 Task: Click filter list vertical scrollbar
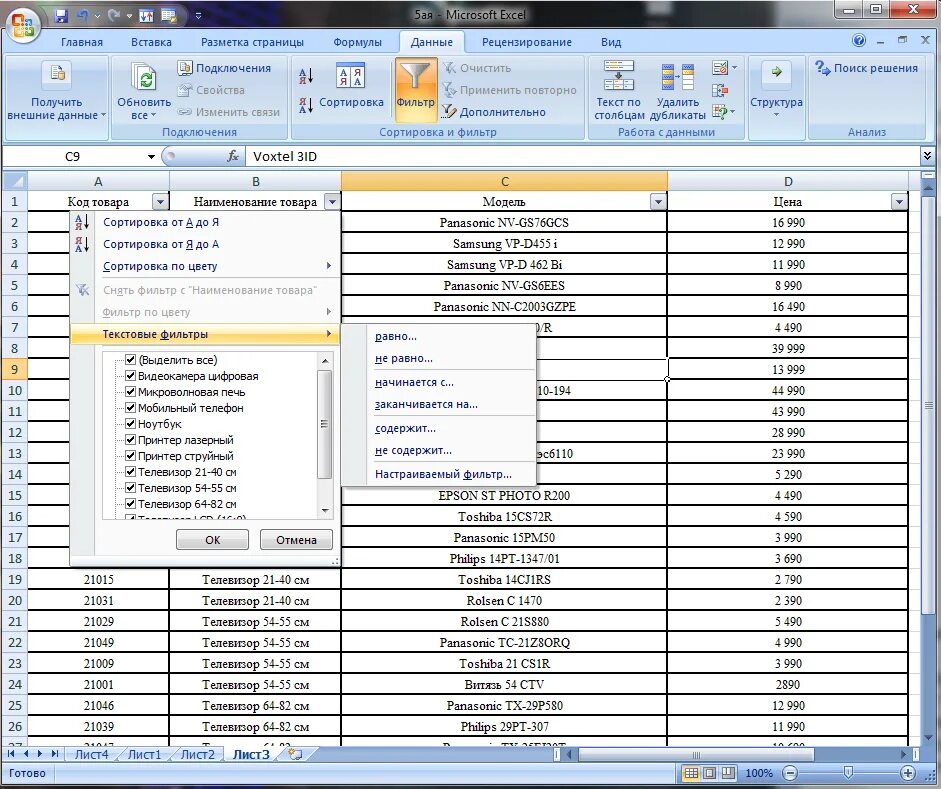click(x=325, y=424)
